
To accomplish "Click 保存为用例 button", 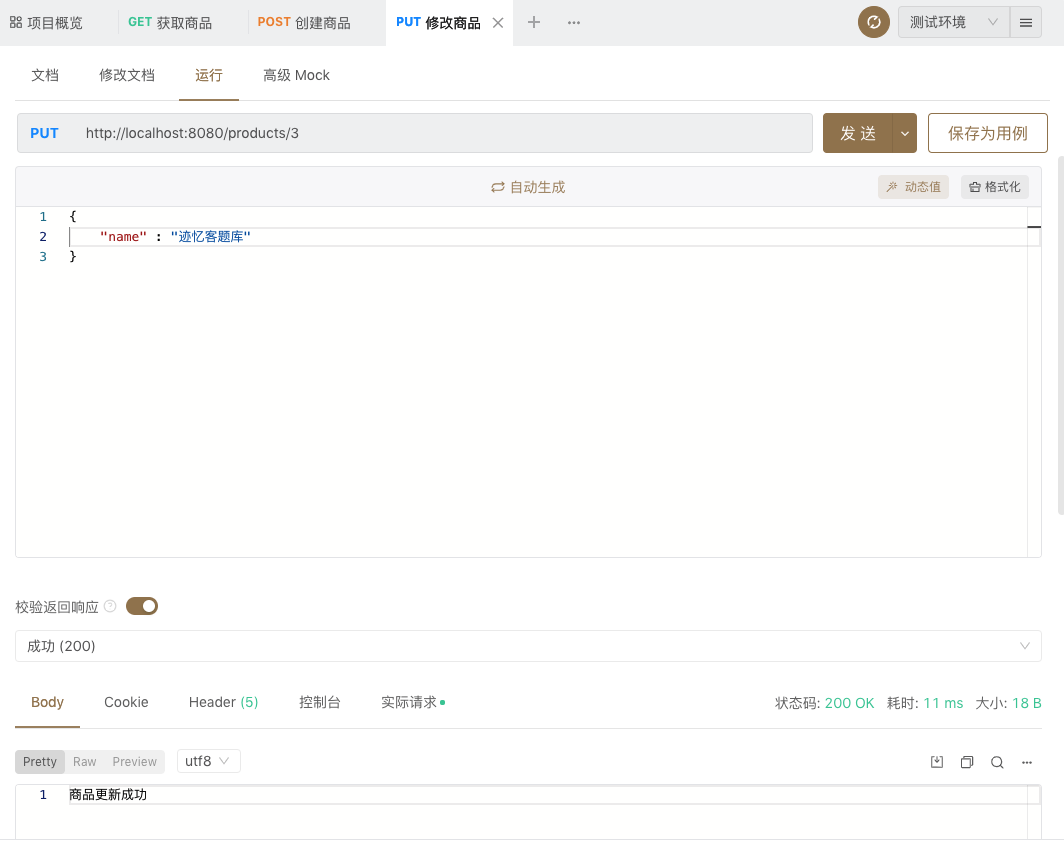I will [x=987, y=133].
